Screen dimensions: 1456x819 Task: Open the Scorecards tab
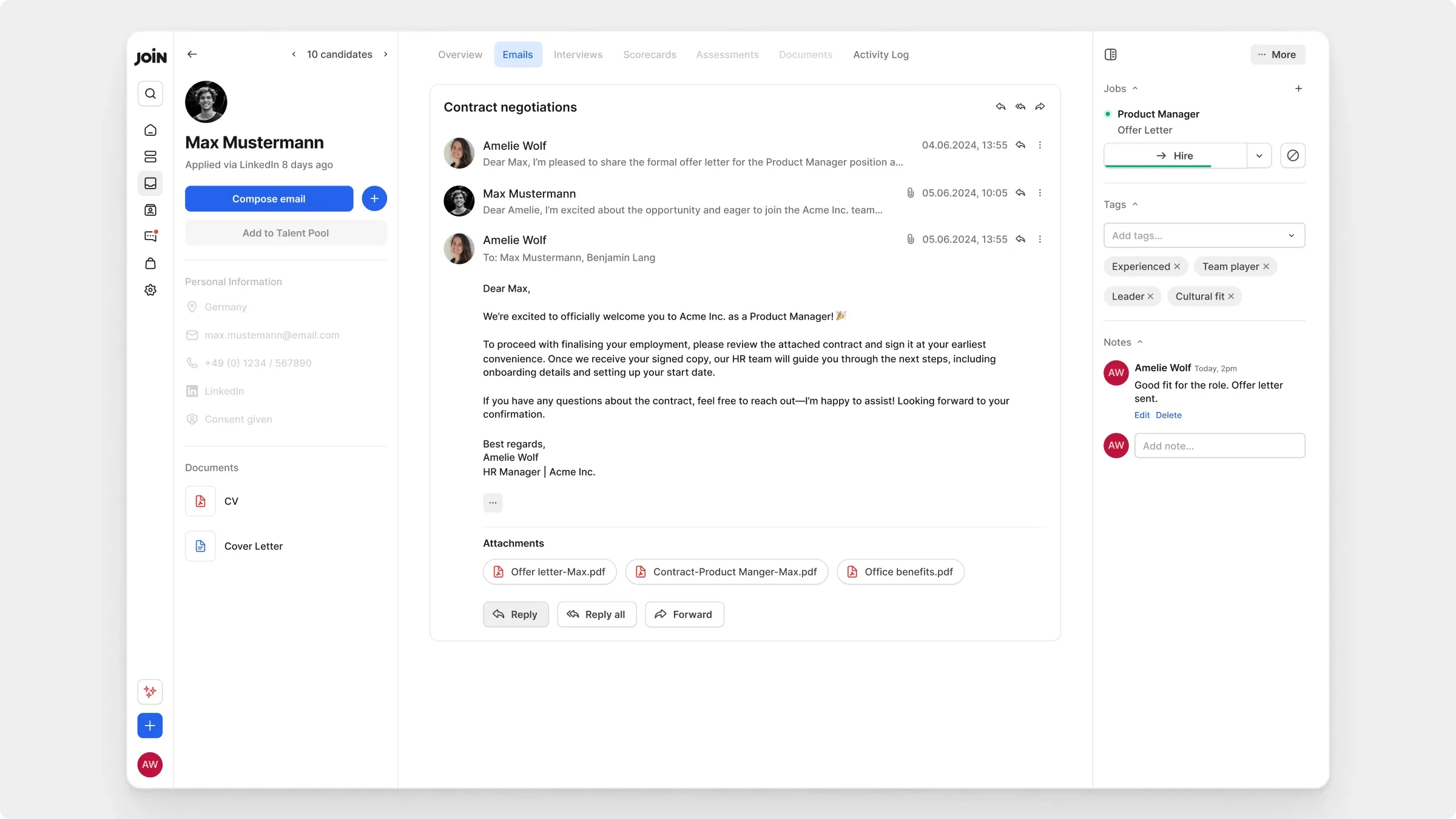[x=649, y=55]
